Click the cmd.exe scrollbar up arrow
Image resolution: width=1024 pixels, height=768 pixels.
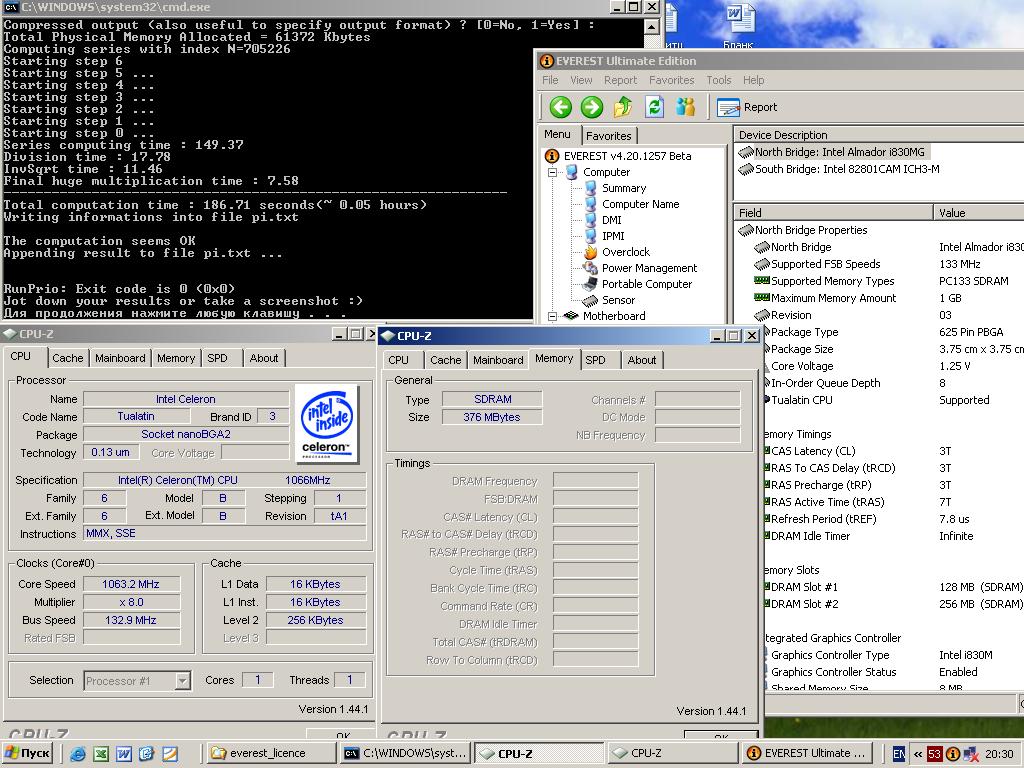click(x=651, y=27)
